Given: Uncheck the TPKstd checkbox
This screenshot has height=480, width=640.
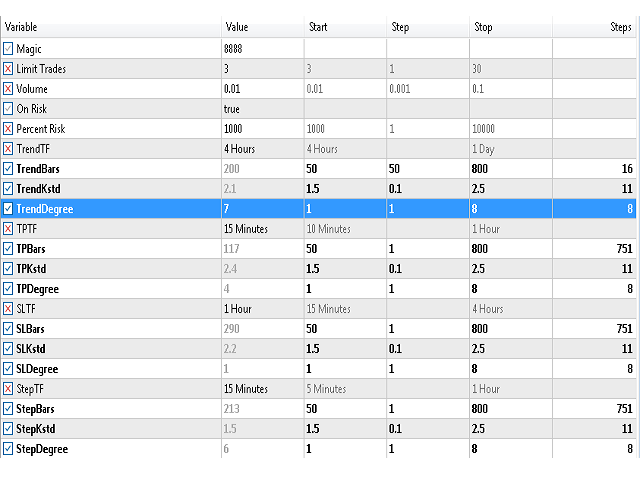Looking at the screenshot, I should [x=8, y=269].
